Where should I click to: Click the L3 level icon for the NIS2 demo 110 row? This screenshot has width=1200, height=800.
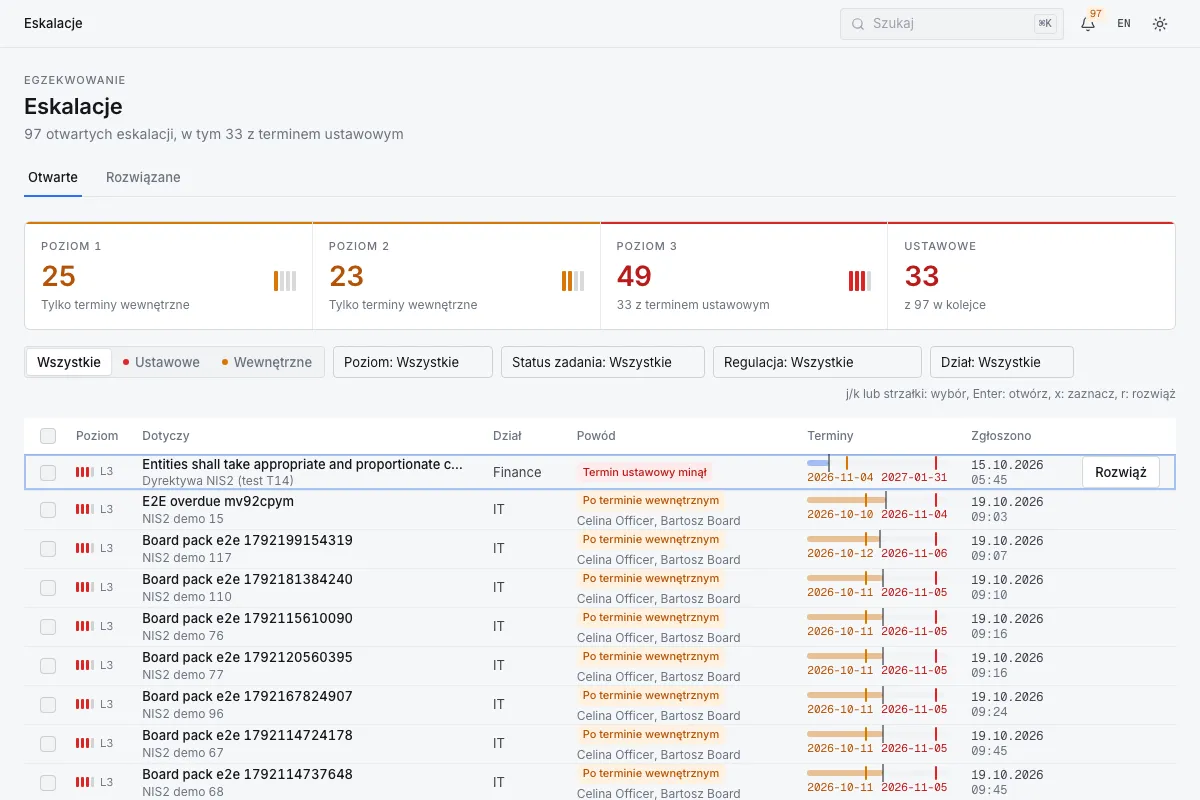coord(85,587)
